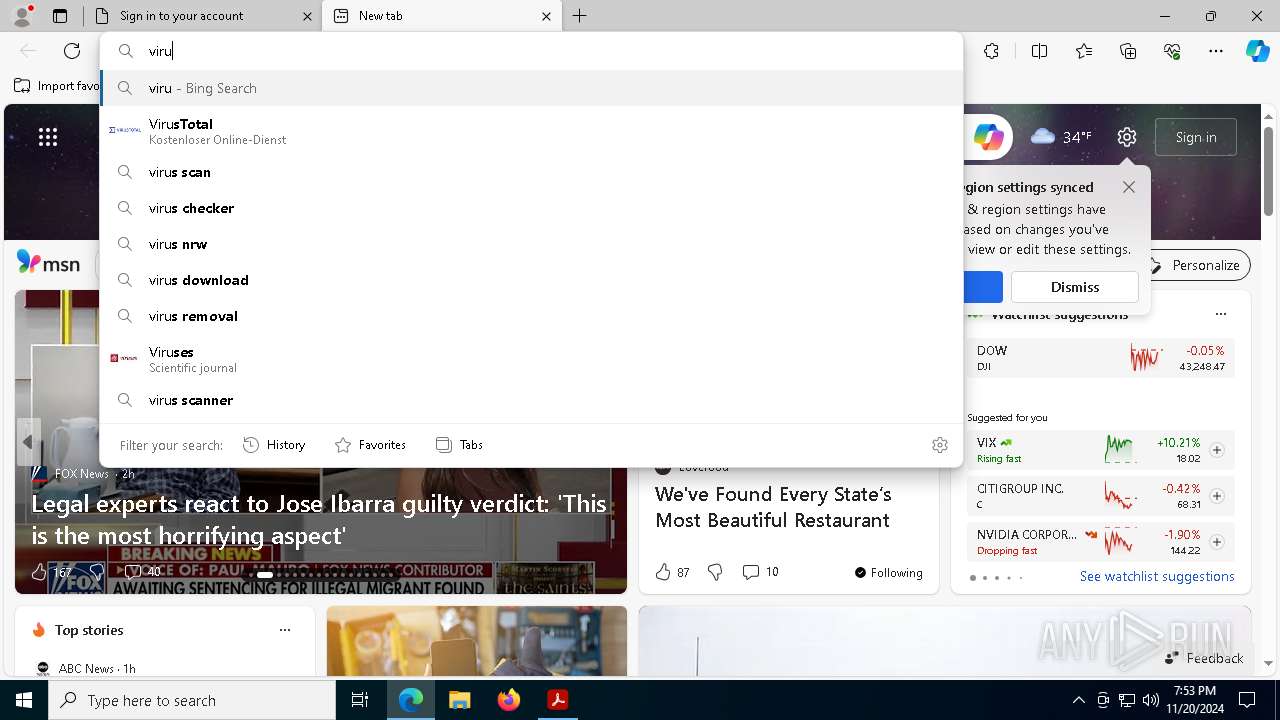Open Adobe Acrobat from the taskbar
This screenshot has height=720, width=1280.
(x=558, y=700)
